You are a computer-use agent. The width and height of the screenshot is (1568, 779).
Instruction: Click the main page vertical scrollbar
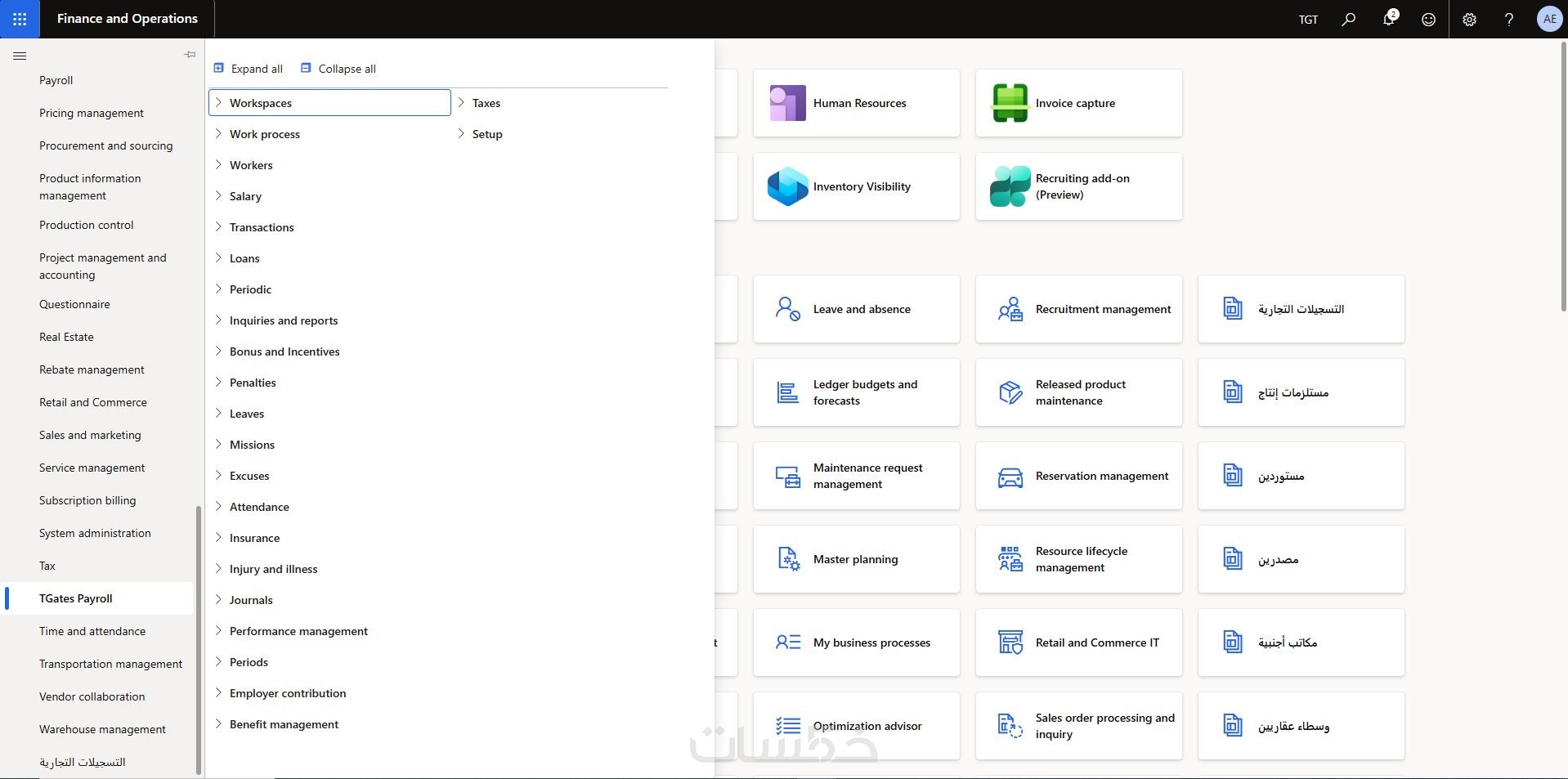(x=1563, y=176)
